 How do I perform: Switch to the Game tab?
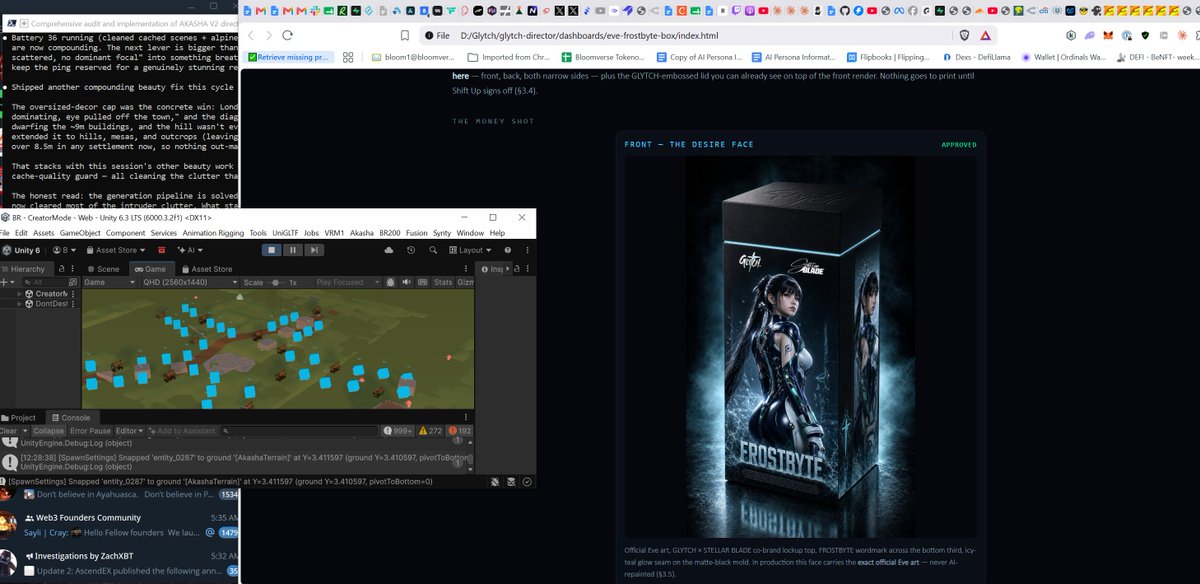coord(151,269)
